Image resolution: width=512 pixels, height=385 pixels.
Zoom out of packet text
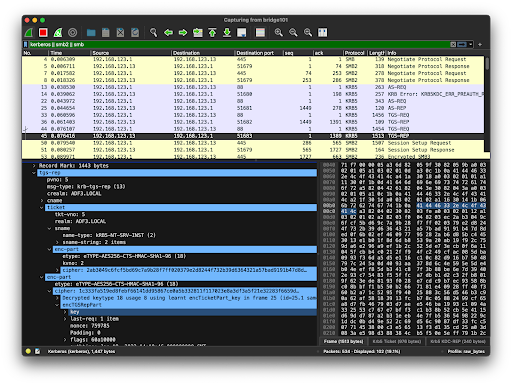pos(293,32)
